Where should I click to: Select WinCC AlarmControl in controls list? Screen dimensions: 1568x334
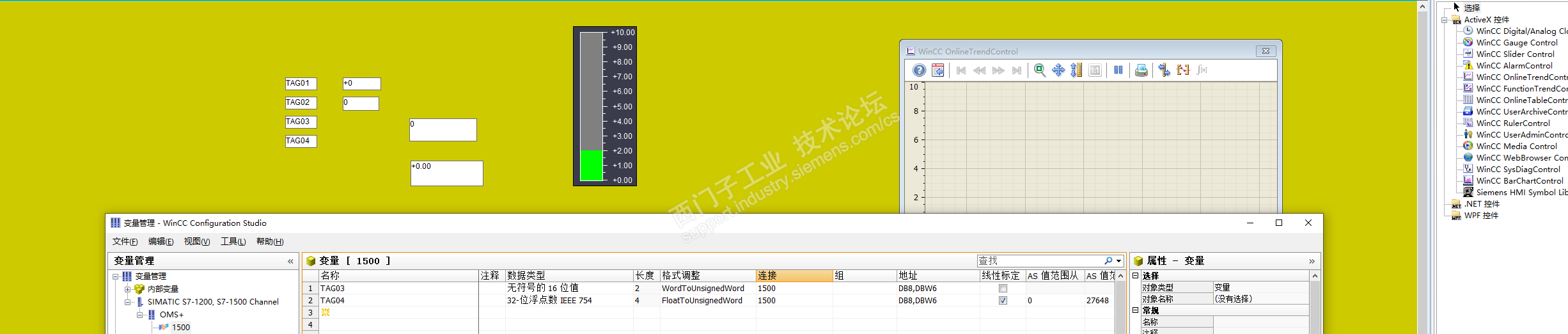(x=1514, y=65)
